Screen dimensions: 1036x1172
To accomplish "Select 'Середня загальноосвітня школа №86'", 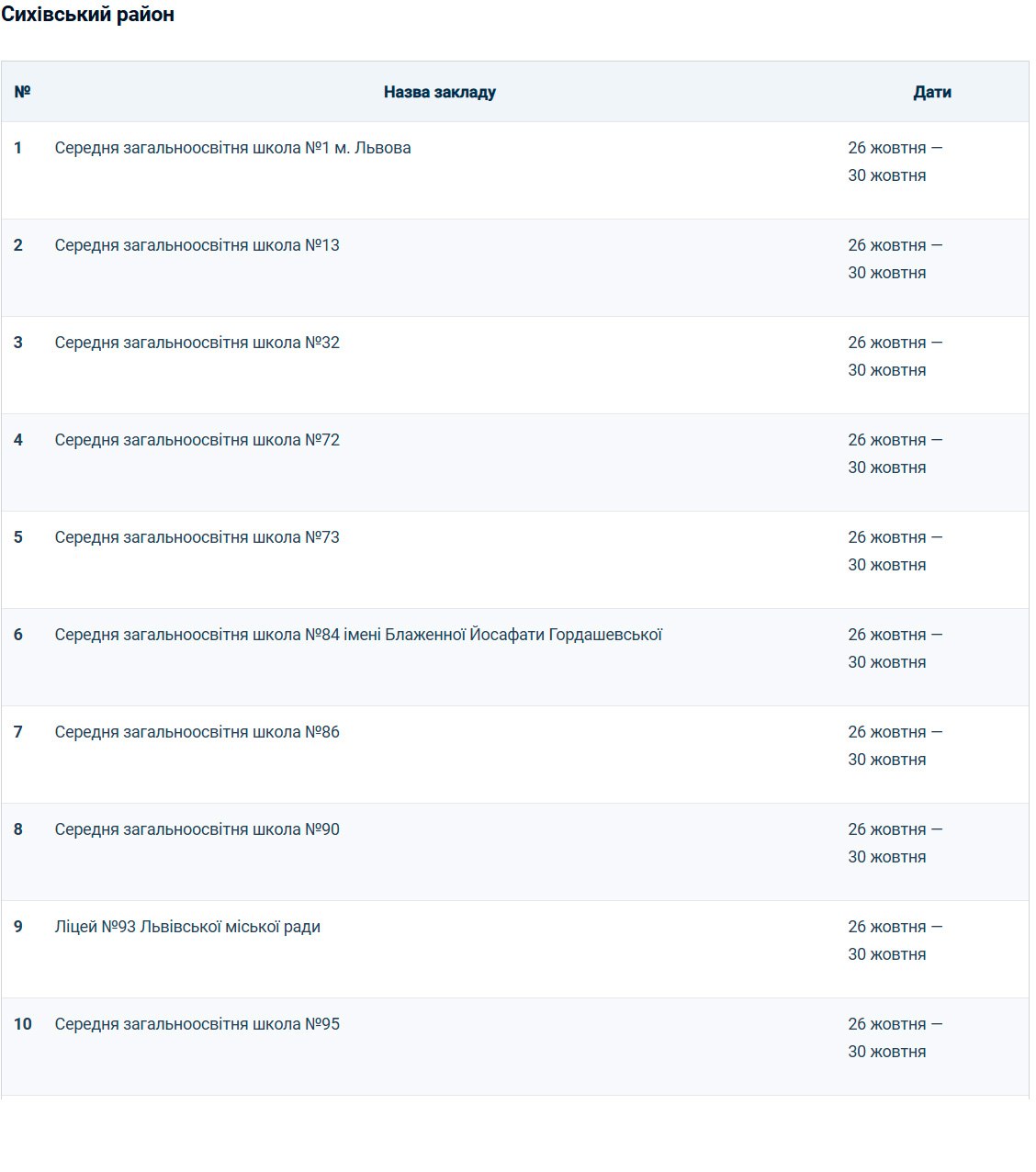I will tap(197, 732).
